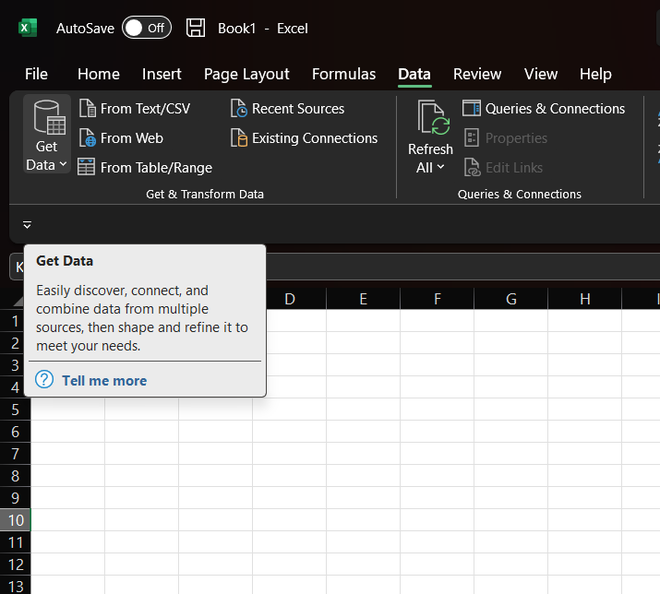
Task: Click the From Web globe icon
Action: click(x=87, y=138)
